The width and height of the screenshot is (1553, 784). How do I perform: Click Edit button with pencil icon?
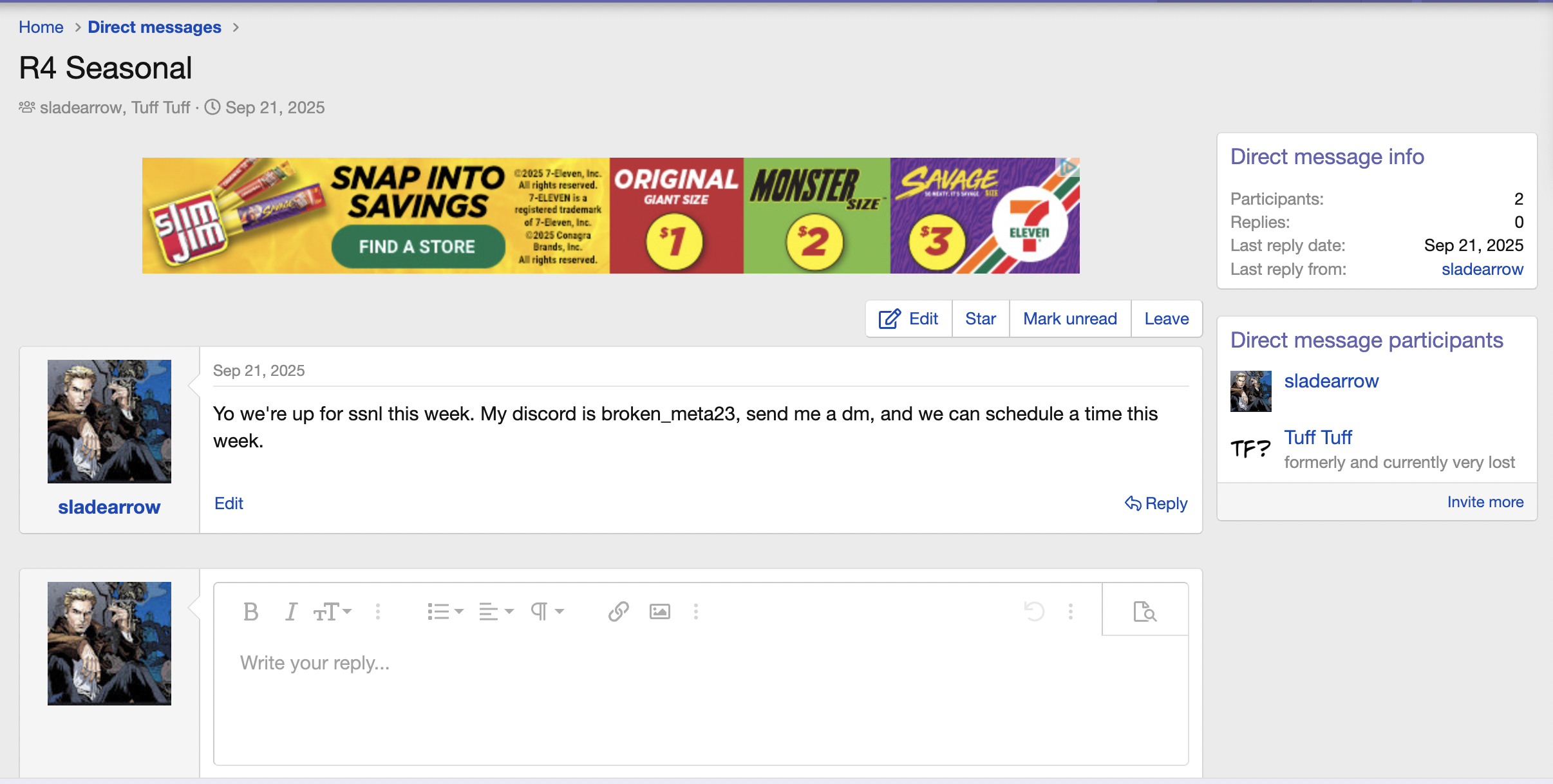click(x=908, y=319)
